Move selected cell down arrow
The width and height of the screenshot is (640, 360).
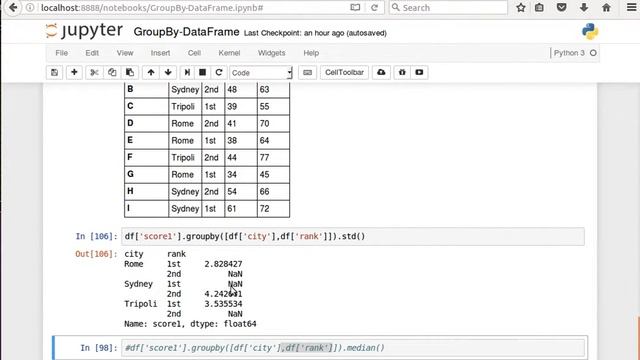click(168, 72)
